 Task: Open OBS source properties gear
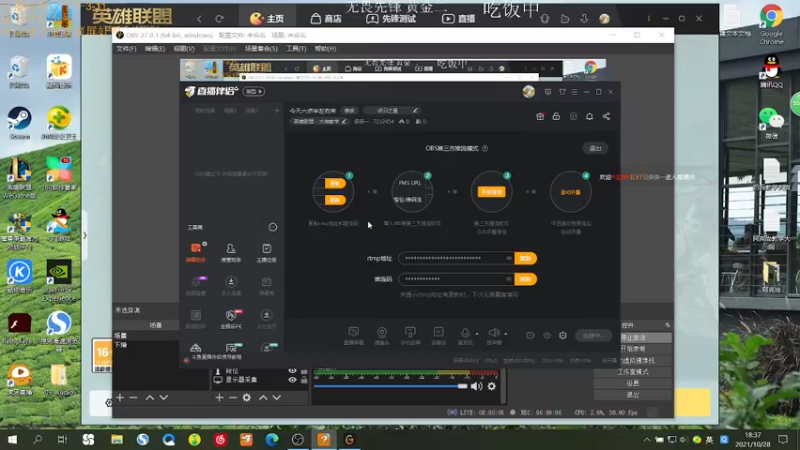click(246, 397)
